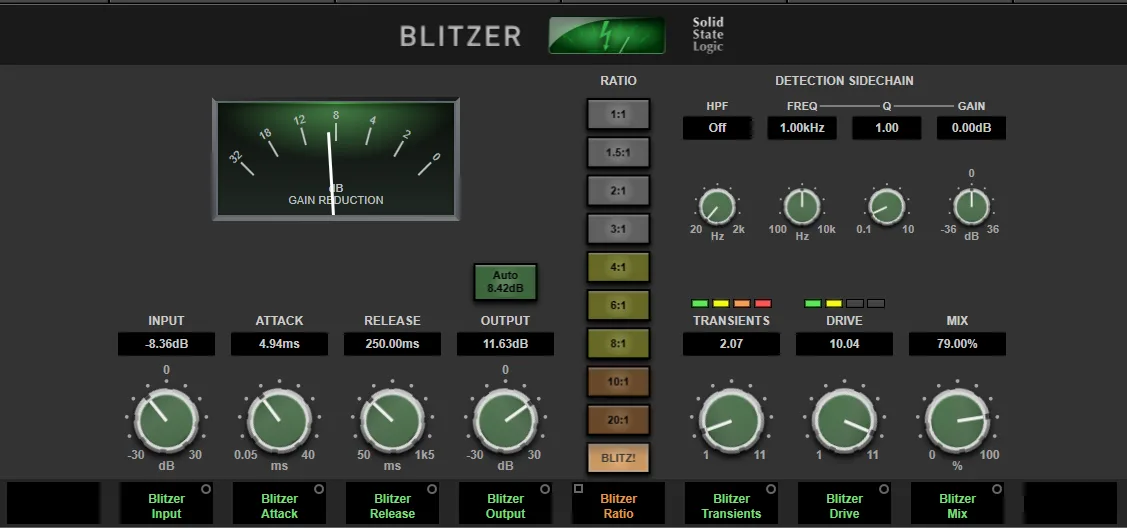
Task: Click the orange Blitzer Ratio parameter slot
Action: [x=618, y=503]
